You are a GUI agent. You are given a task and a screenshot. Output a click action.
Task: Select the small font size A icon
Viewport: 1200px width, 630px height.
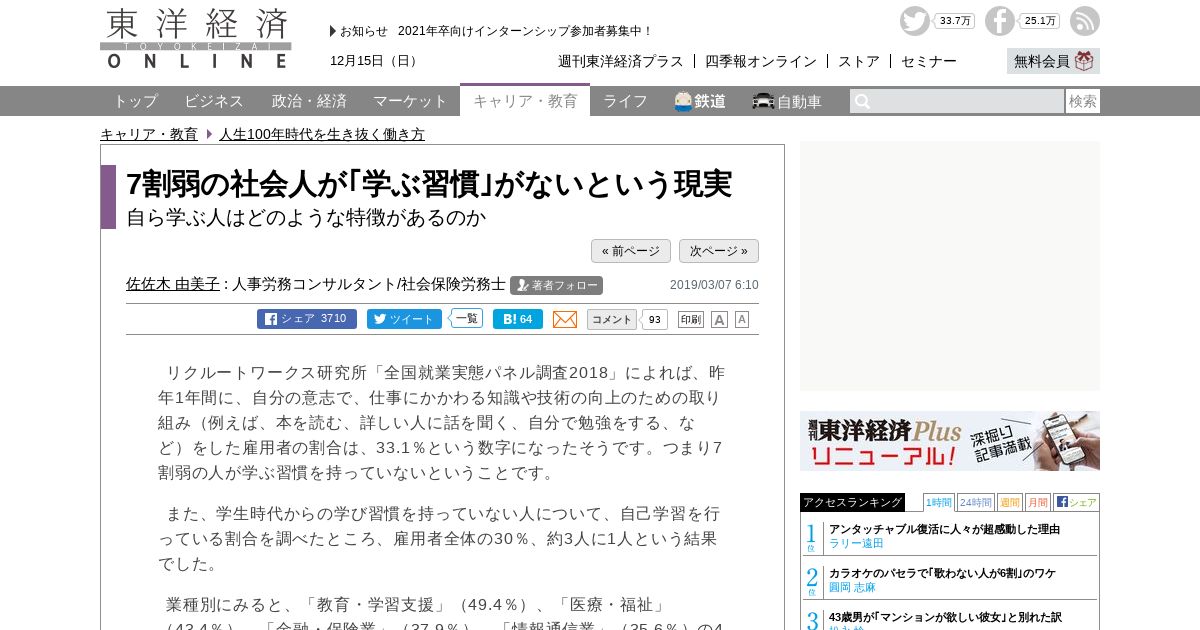pyautogui.click(x=742, y=319)
